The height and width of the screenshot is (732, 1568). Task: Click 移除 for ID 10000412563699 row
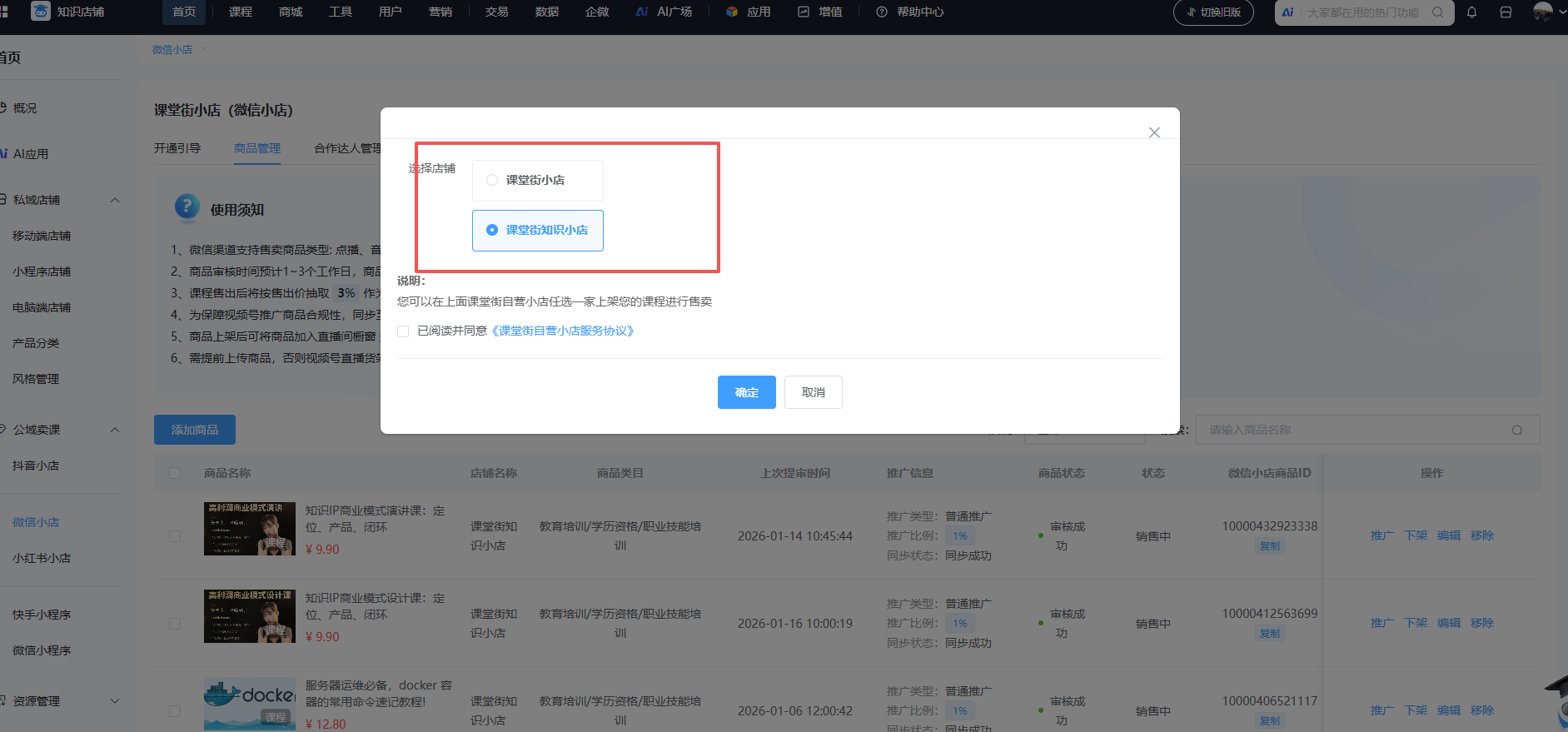[x=1482, y=623]
